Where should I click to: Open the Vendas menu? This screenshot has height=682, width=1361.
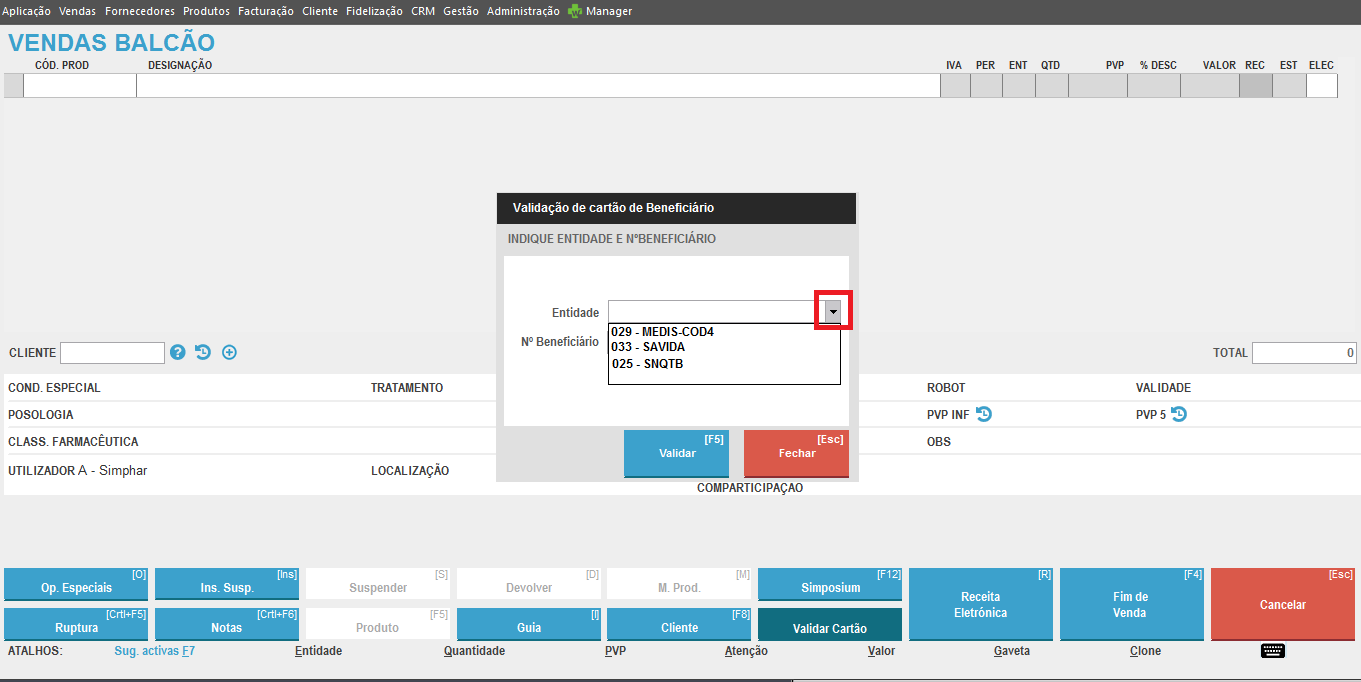[78, 11]
